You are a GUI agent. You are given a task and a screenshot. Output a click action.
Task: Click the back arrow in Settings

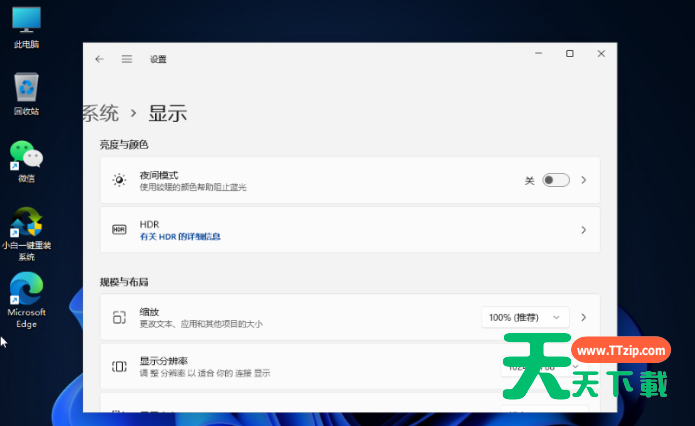pyautogui.click(x=99, y=59)
